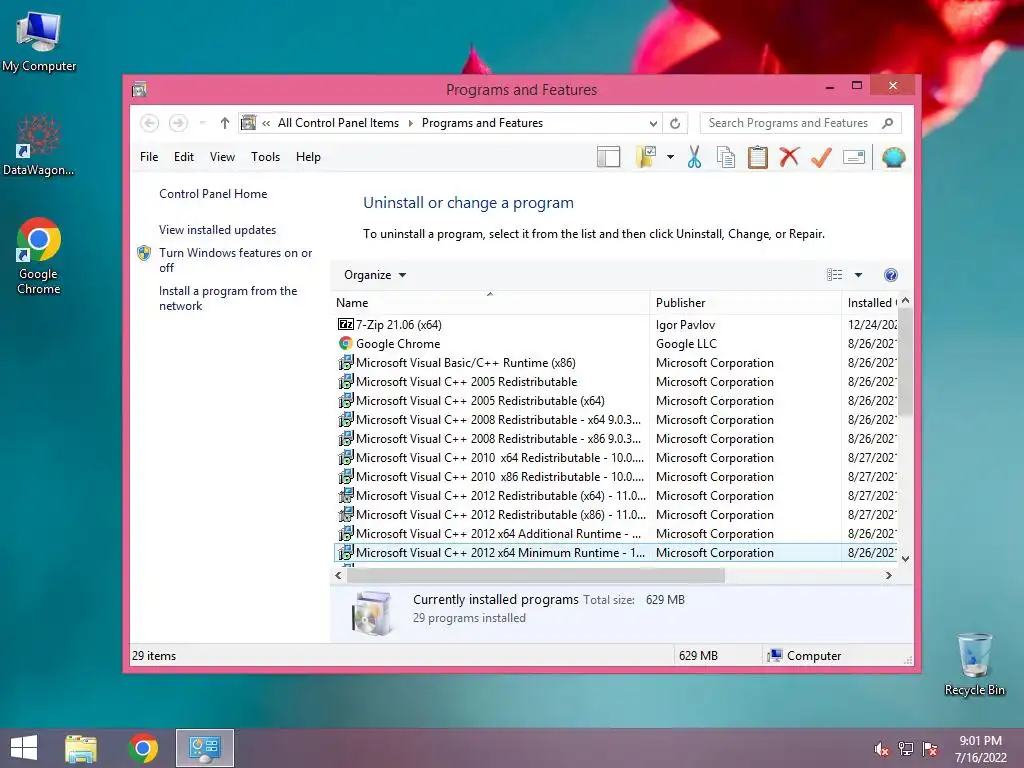Click the horizontal scrollbar right arrow
The image size is (1024, 768).
[888, 575]
